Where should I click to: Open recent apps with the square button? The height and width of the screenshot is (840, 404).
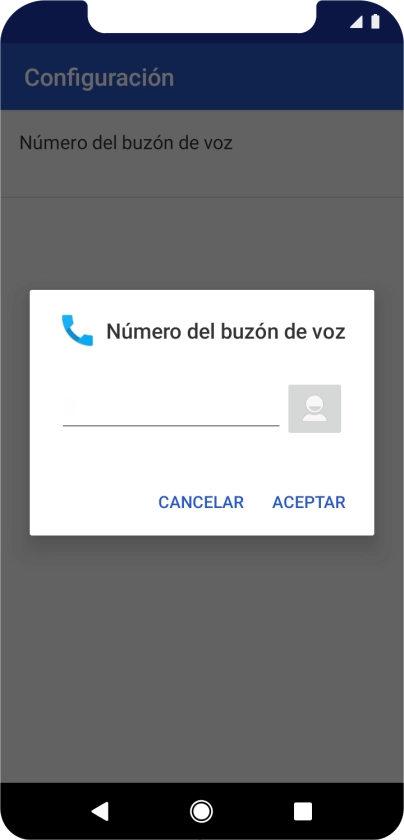[303, 811]
